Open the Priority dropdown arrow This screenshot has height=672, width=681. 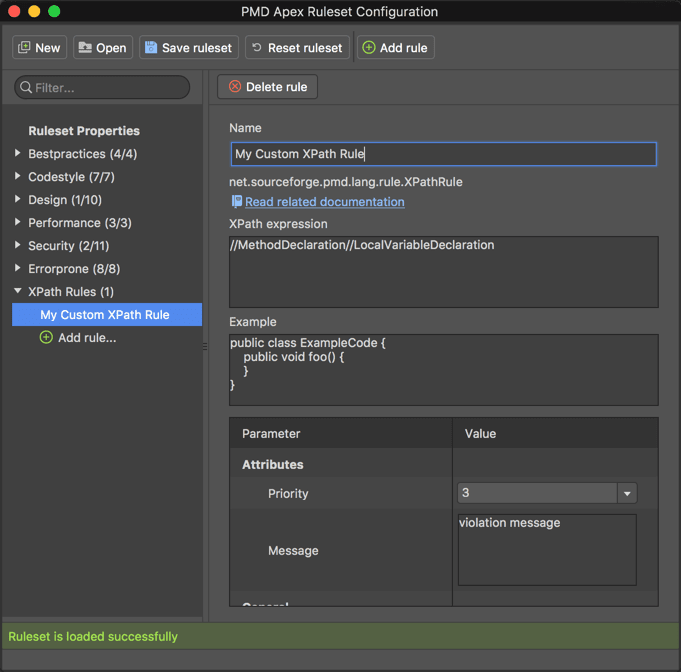click(x=627, y=493)
